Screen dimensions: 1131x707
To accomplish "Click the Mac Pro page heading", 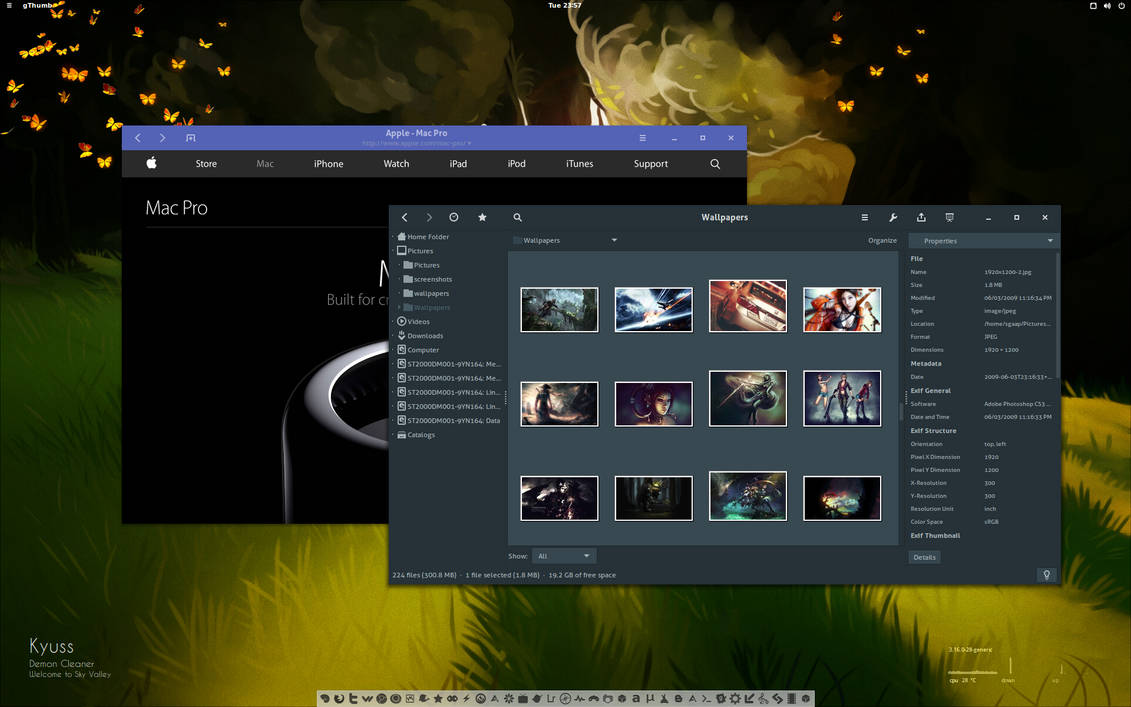I will (x=177, y=208).
